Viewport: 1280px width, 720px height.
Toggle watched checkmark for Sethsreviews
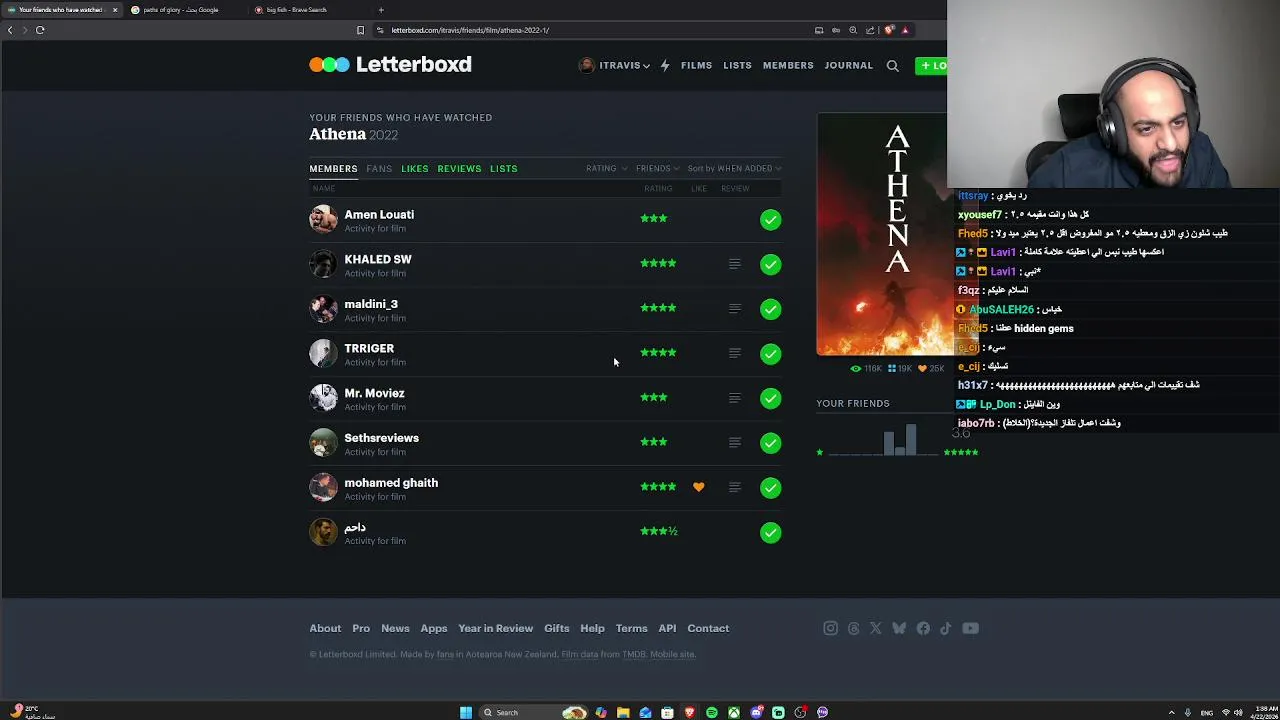tap(770, 442)
